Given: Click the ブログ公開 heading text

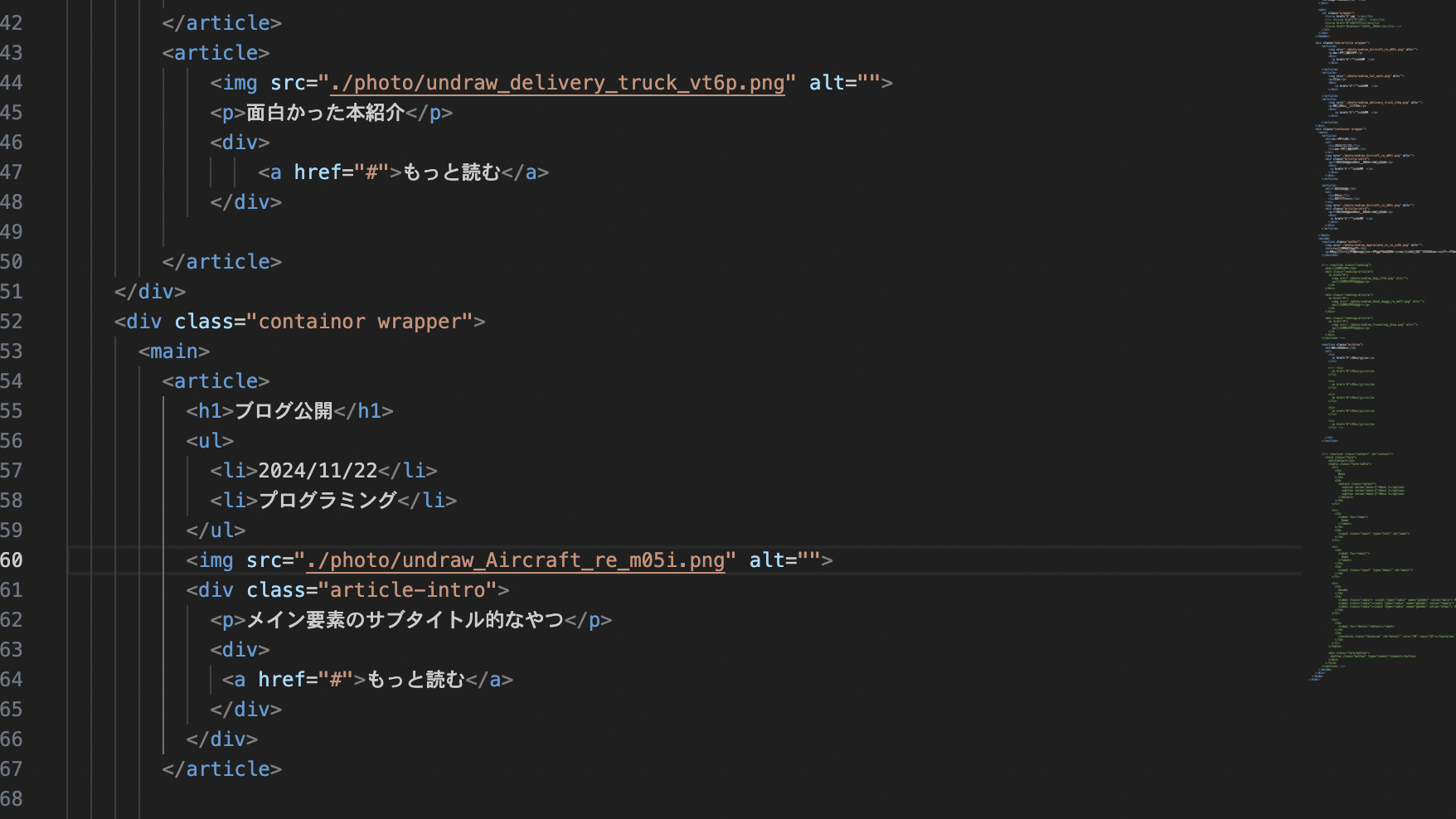Looking at the screenshot, I should (284, 411).
